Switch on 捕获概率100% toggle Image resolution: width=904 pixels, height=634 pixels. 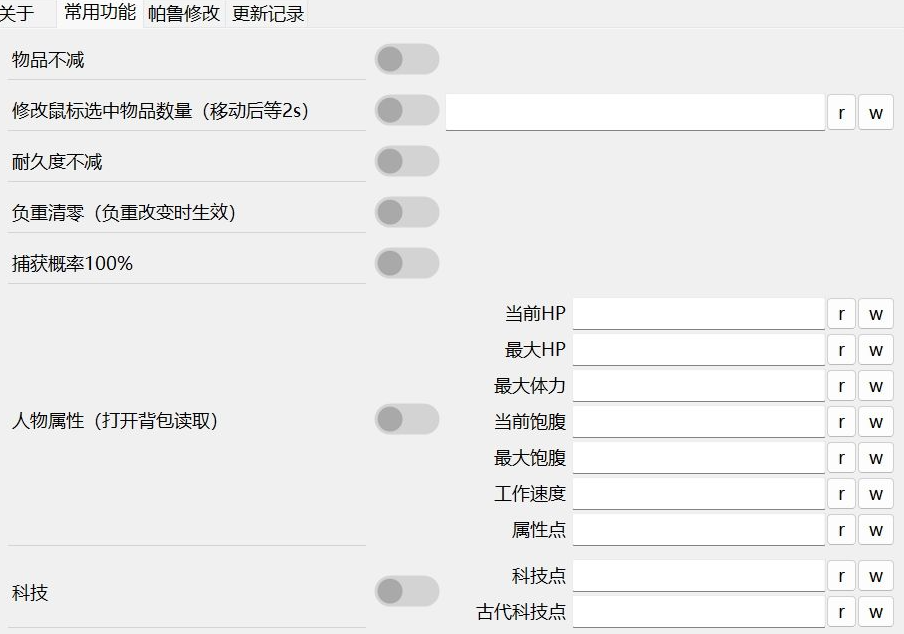(x=407, y=264)
